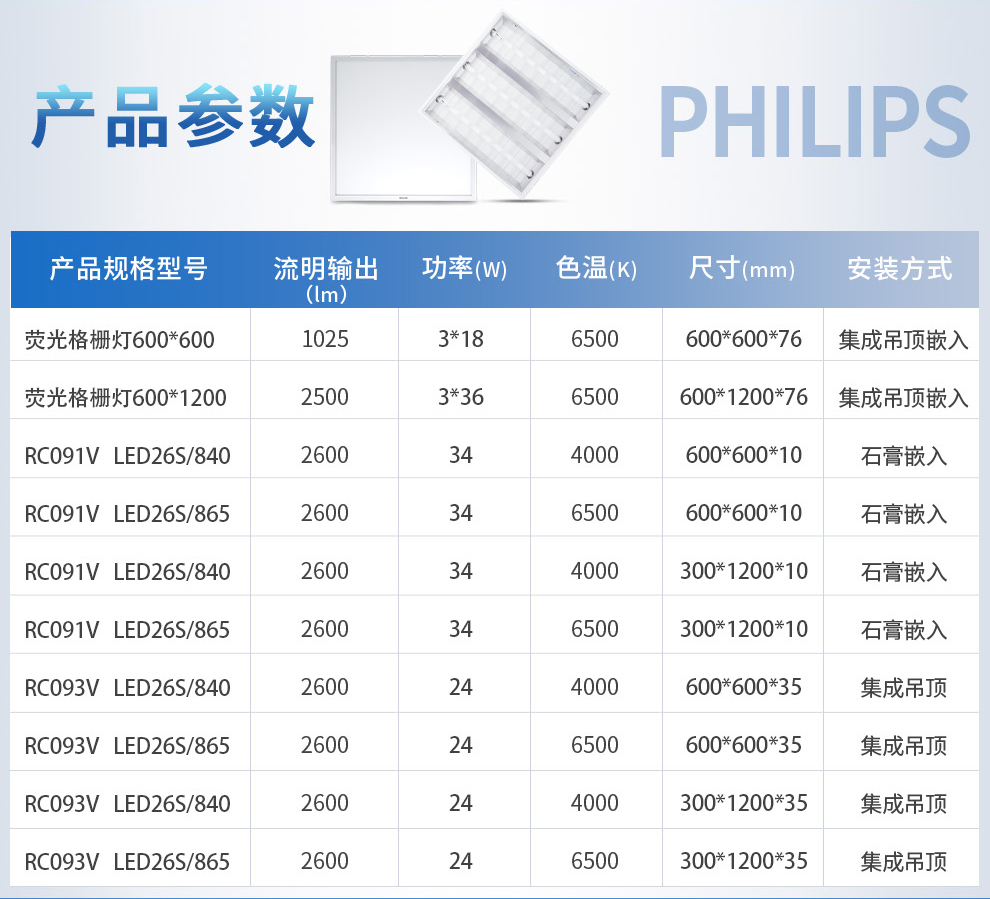This screenshot has height=899, width=990.
Task: Click RC093V LED26S/865 in the 300*1200*35 row
Action: pos(127,862)
